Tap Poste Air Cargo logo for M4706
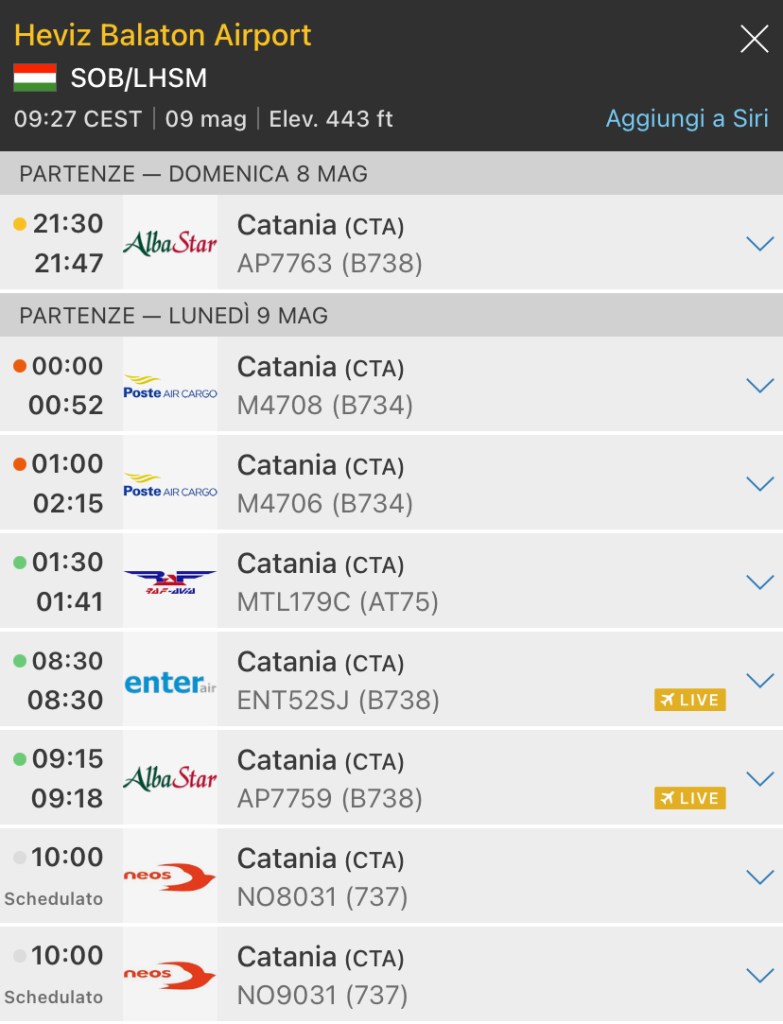The width and height of the screenshot is (783, 1024). (x=170, y=484)
